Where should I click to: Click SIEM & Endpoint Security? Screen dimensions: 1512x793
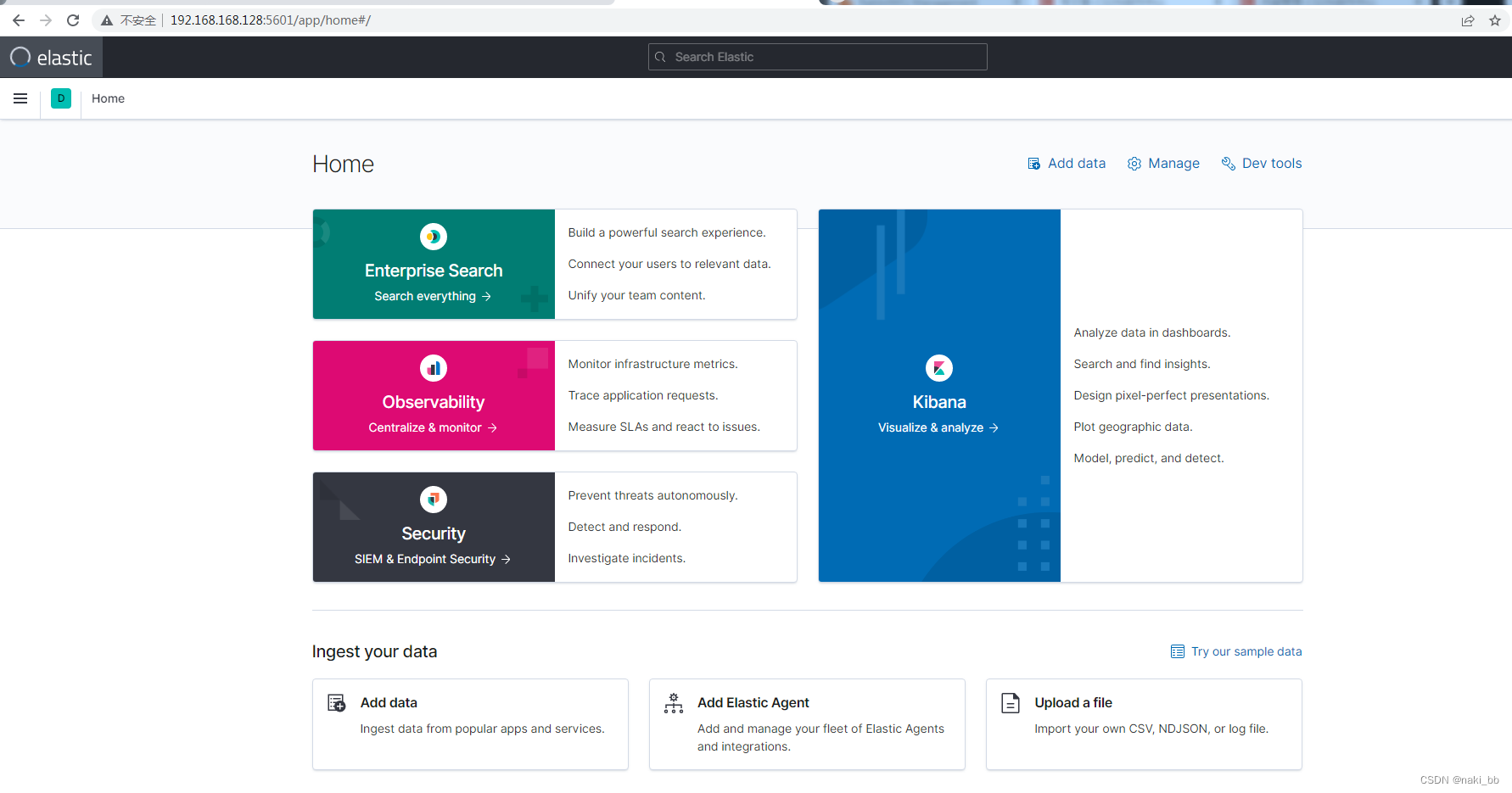433,559
